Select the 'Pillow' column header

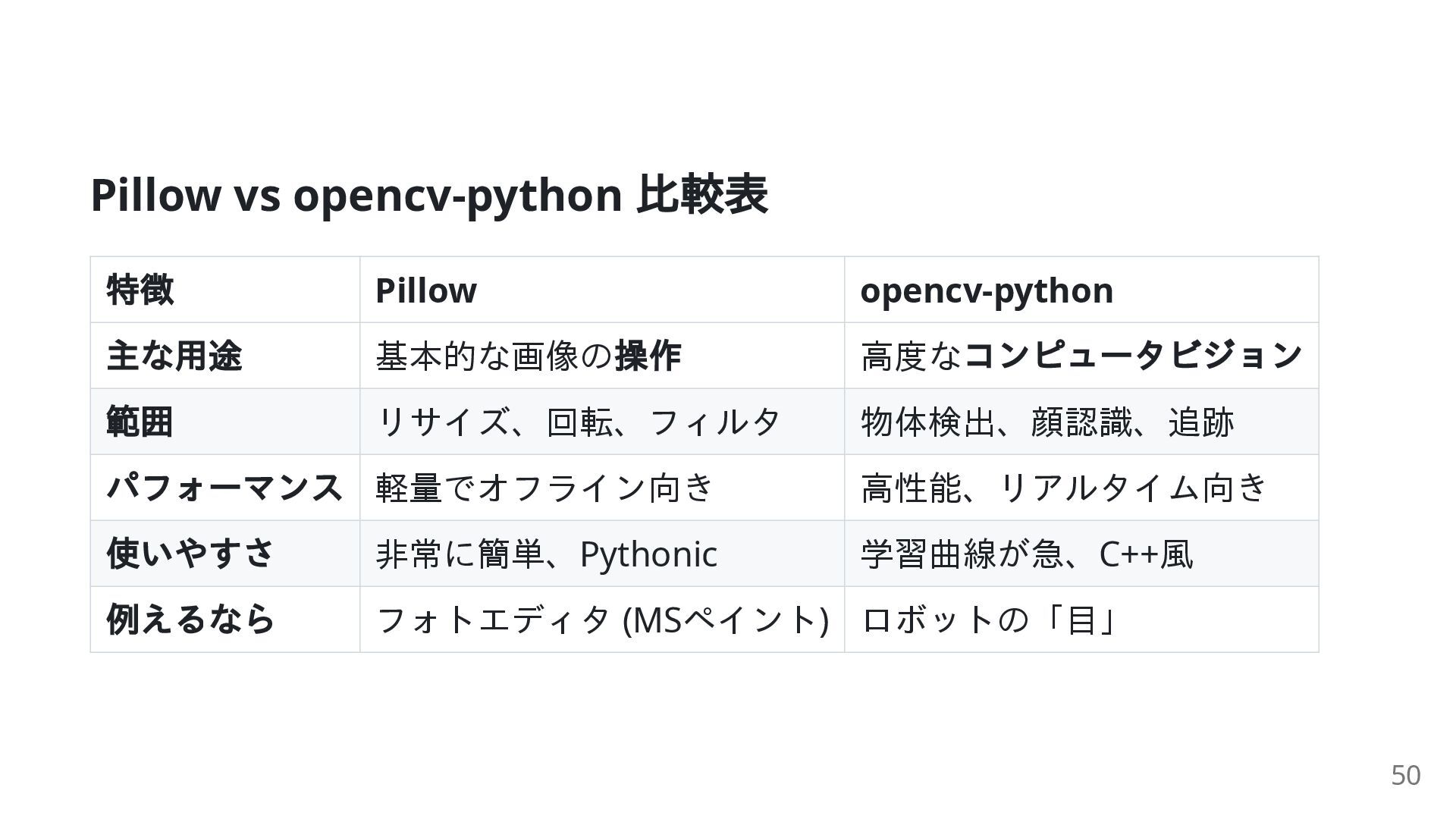pos(426,290)
